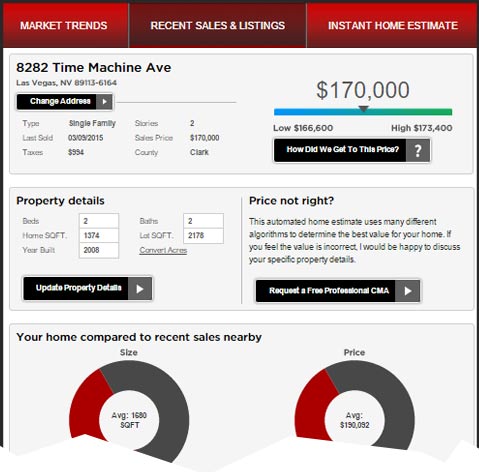The width and height of the screenshot is (479, 472).
Task: Click How Did We Get To This Price
Action: point(352,150)
